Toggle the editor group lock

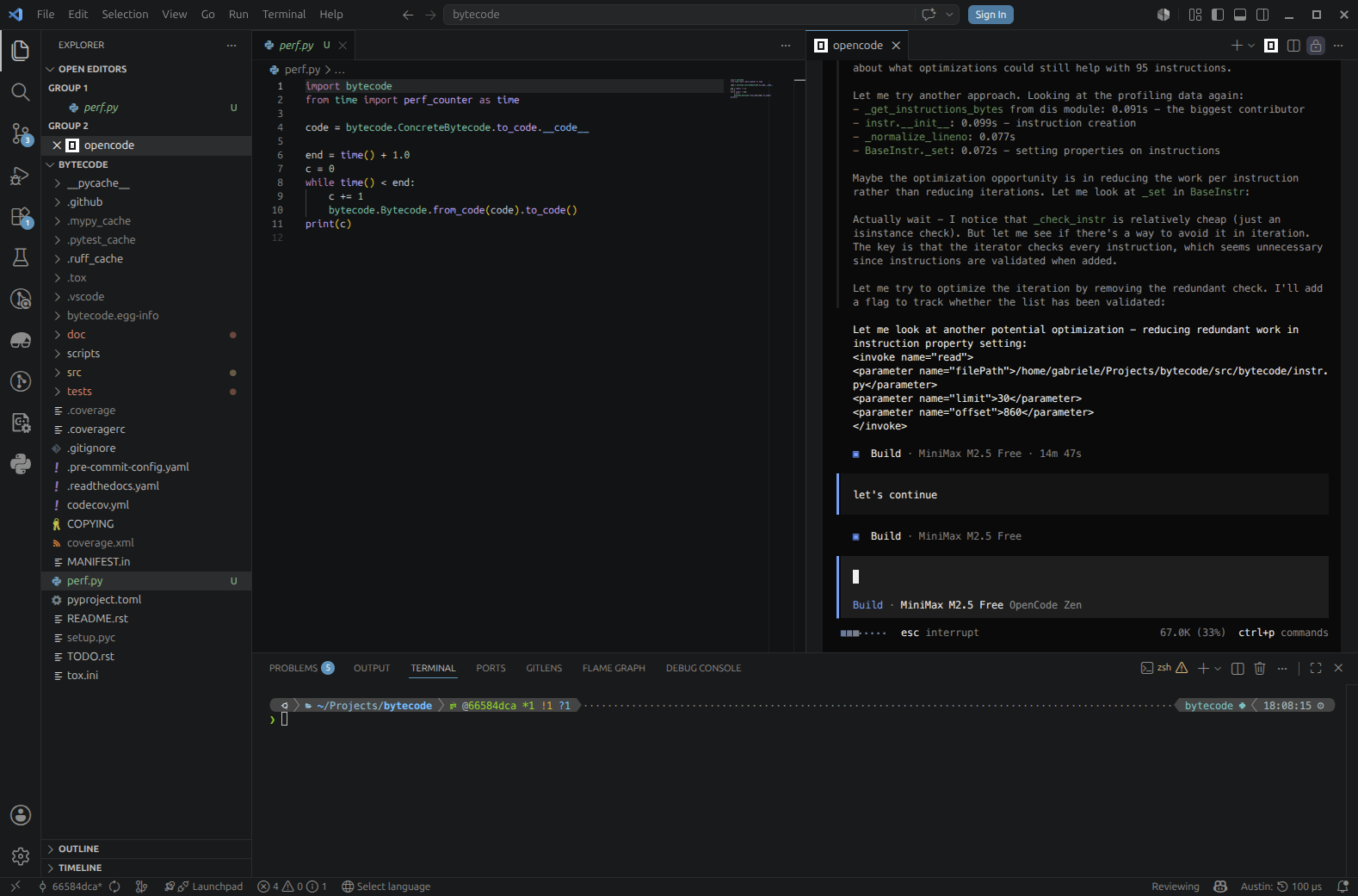pyautogui.click(x=1316, y=46)
